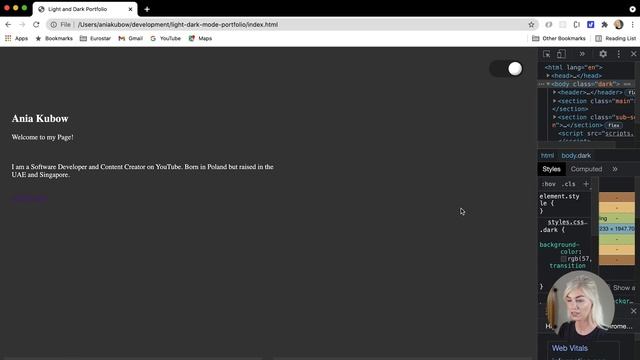The width and height of the screenshot is (640, 360).
Task: Expand the header element in DOM tree
Action: (x=554, y=92)
